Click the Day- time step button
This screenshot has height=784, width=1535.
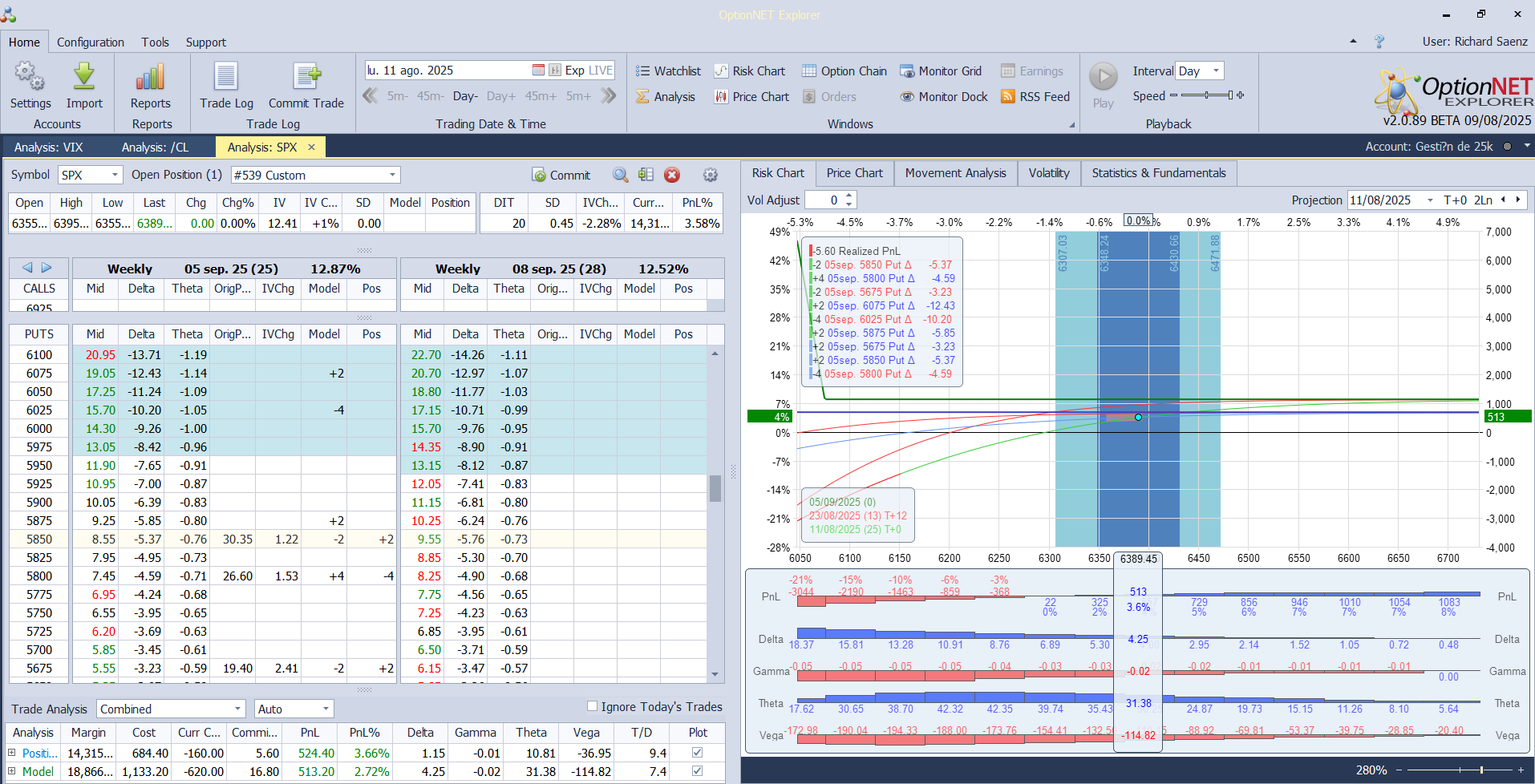point(465,96)
